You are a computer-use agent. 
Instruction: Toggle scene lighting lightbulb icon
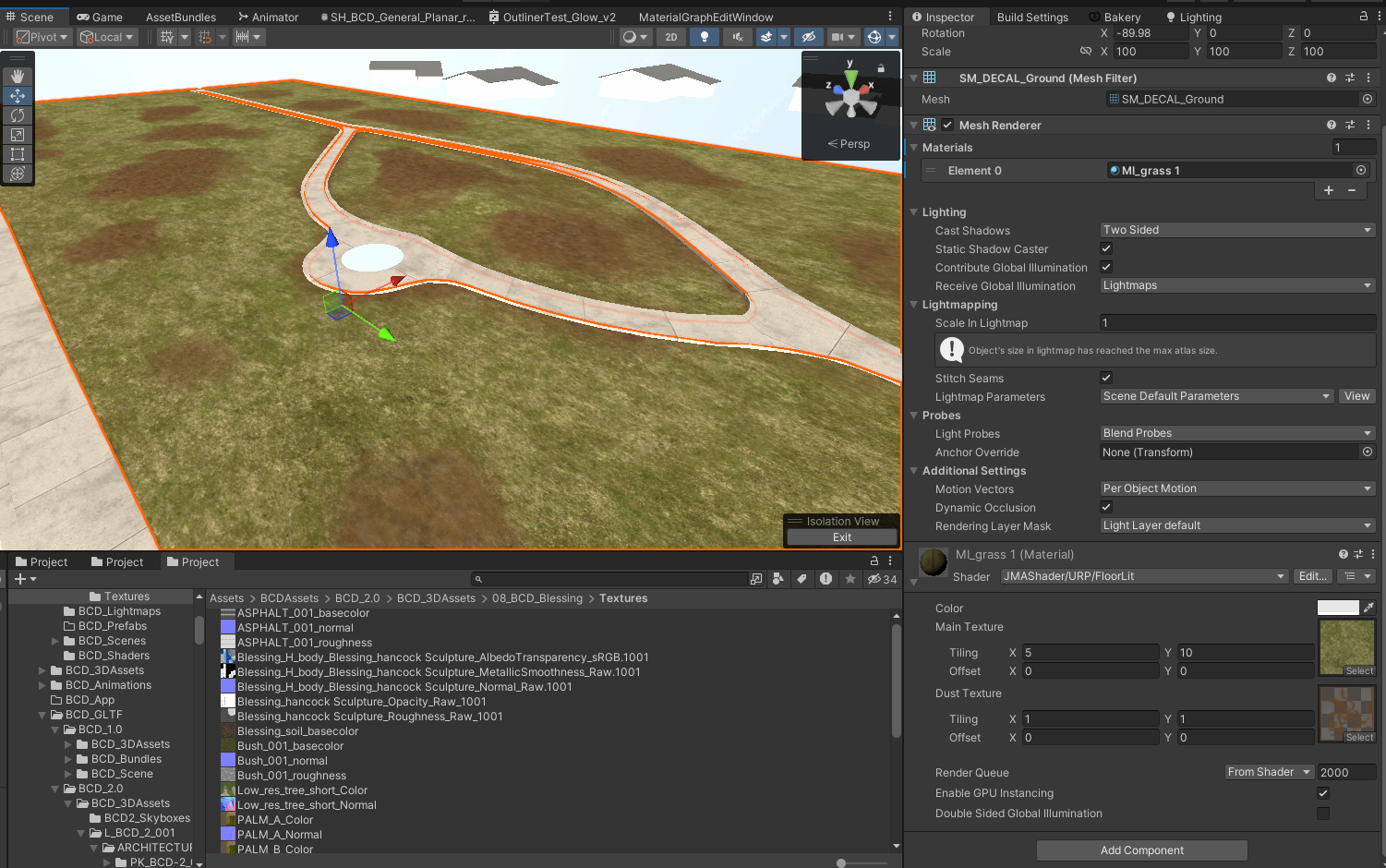(705, 37)
